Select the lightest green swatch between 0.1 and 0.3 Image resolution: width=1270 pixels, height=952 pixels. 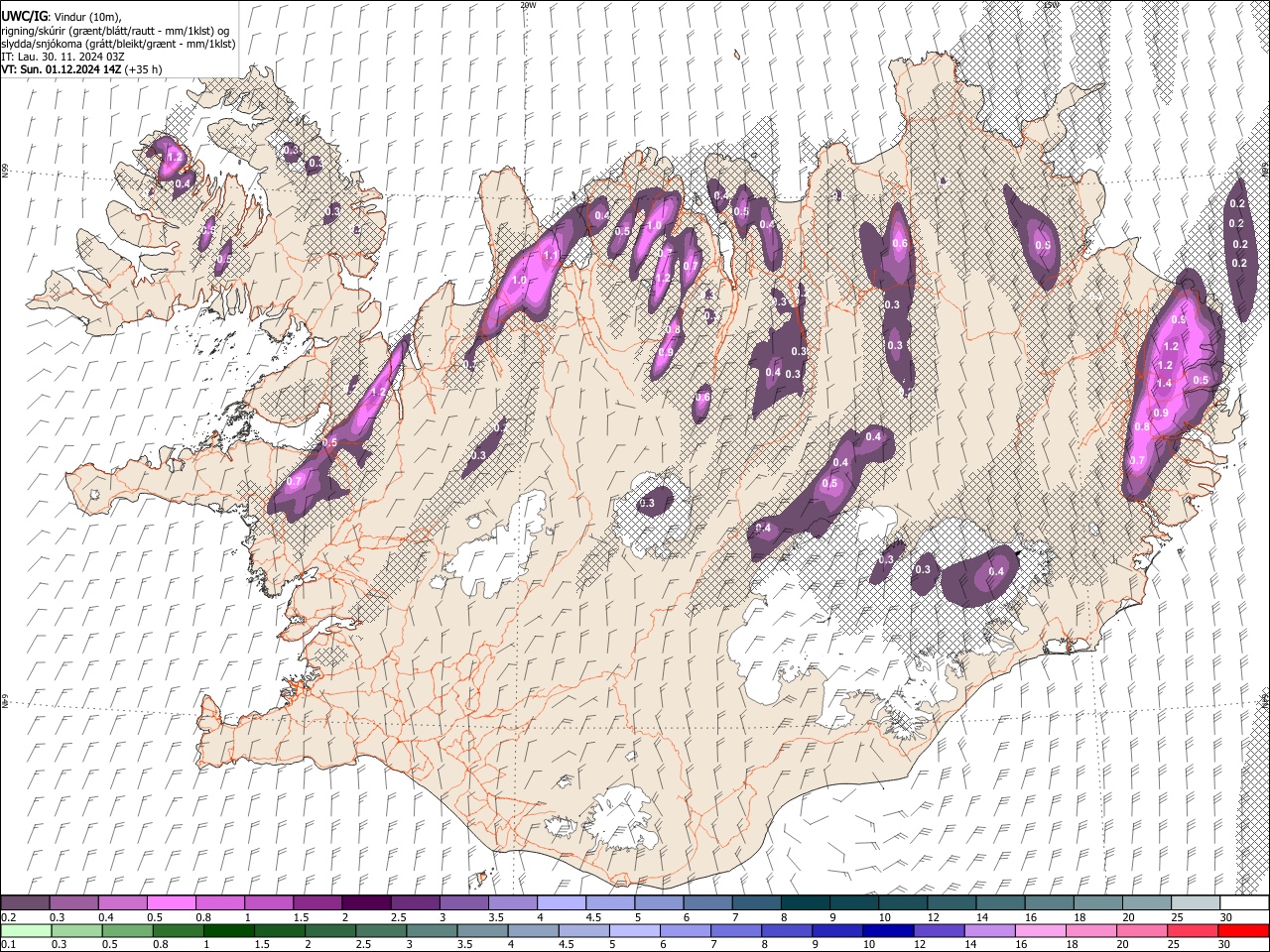point(25,930)
